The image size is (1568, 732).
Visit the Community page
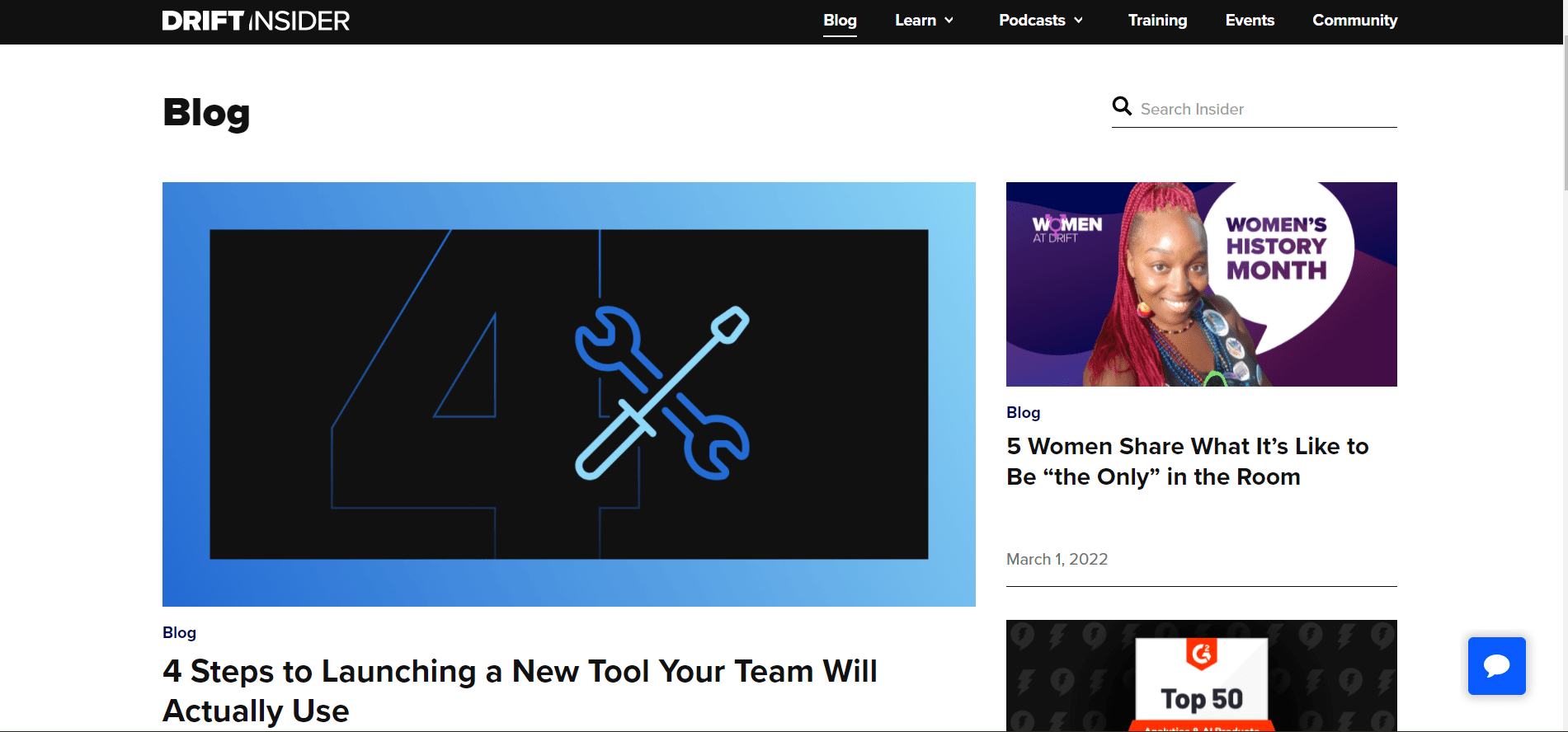click(1354, 21)
